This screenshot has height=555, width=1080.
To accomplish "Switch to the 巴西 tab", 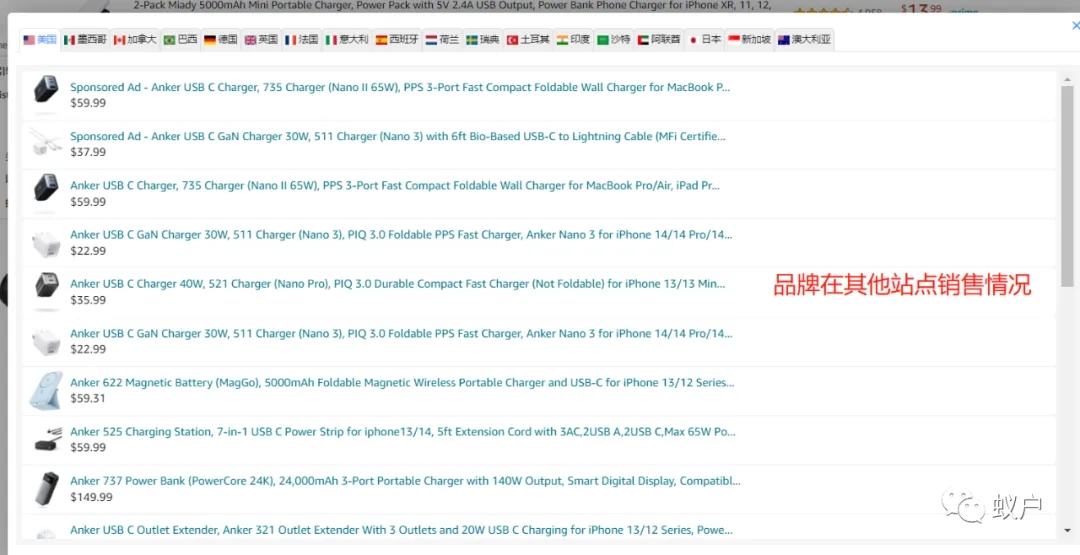I will tap(180, 40).
